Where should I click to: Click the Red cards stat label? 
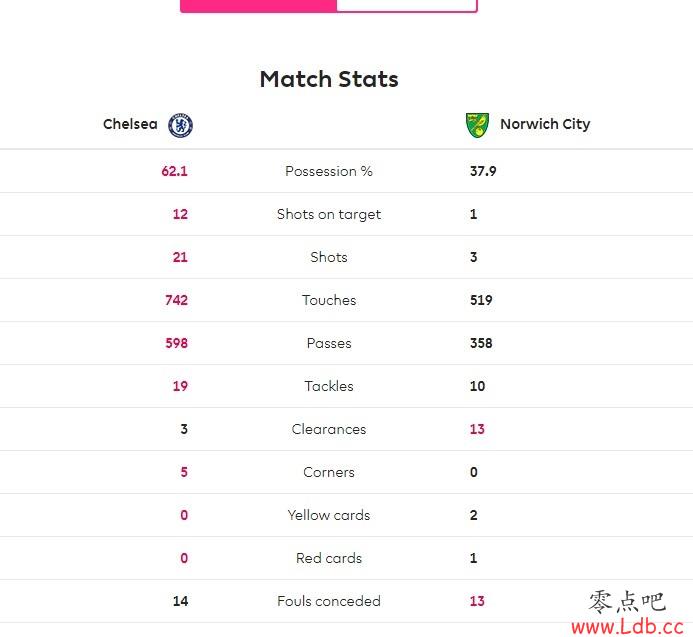329,558
